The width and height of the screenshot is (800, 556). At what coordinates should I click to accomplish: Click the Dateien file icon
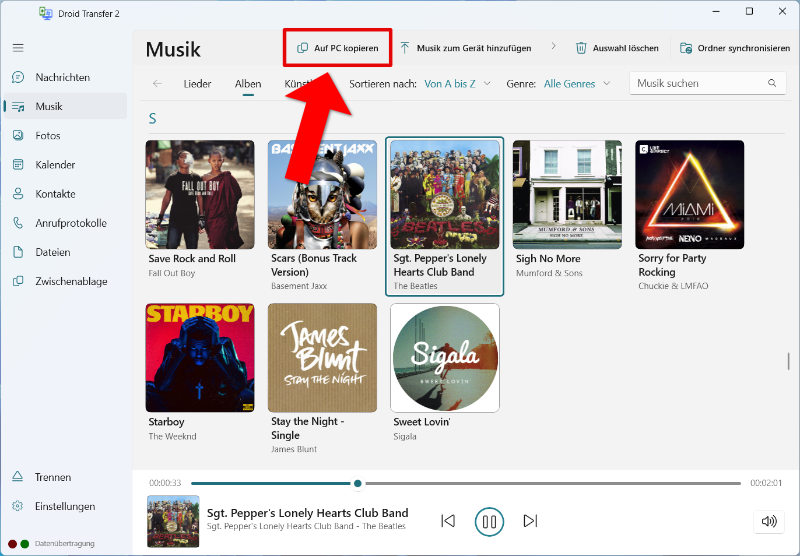18,252
